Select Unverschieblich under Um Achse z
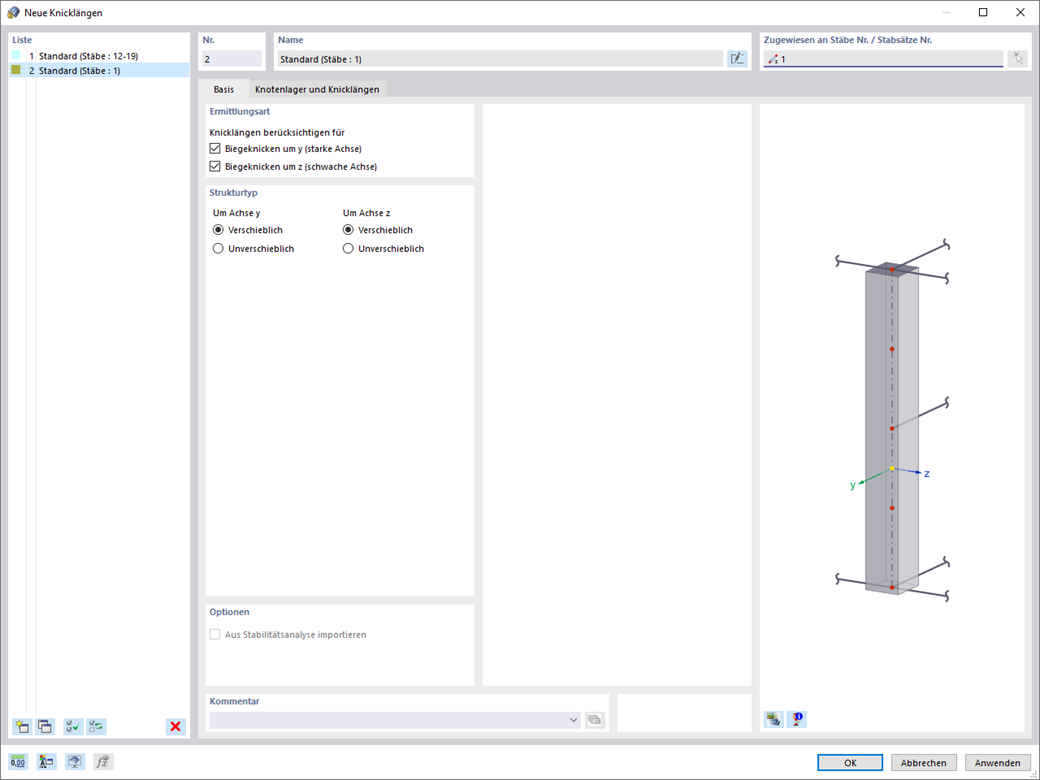The height and width of the screenshot is (780, 1040). 348,249
